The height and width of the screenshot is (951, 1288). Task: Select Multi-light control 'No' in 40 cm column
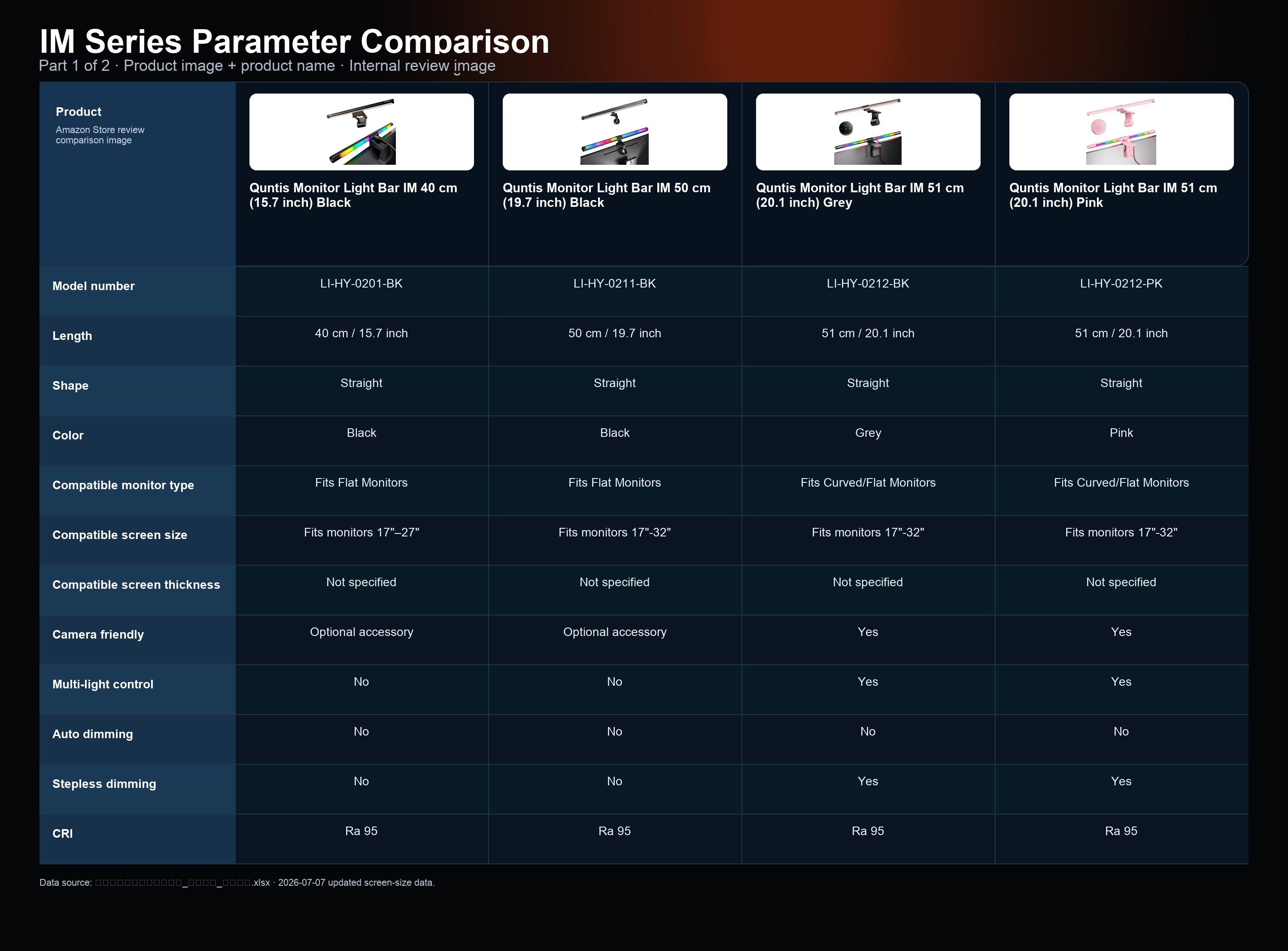click(x=361, y=681)
